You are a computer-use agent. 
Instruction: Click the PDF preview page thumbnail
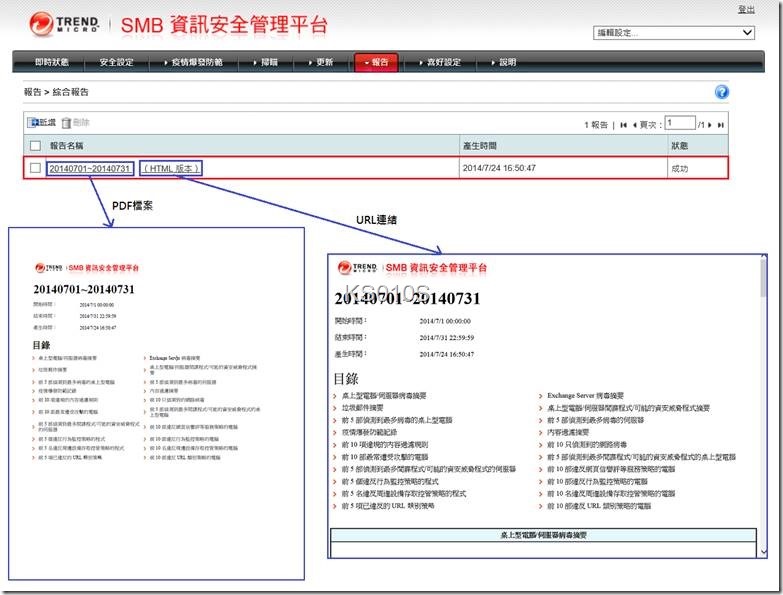coord(156,404)
